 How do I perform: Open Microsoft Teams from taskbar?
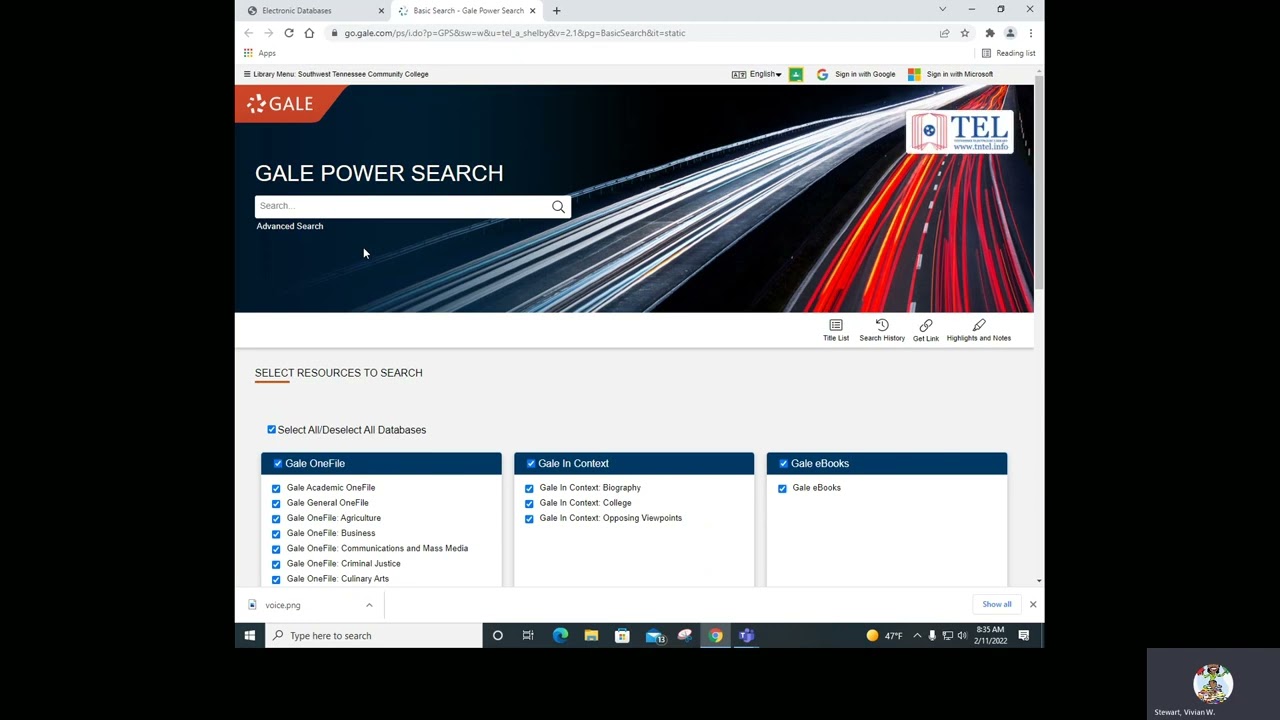747,635
